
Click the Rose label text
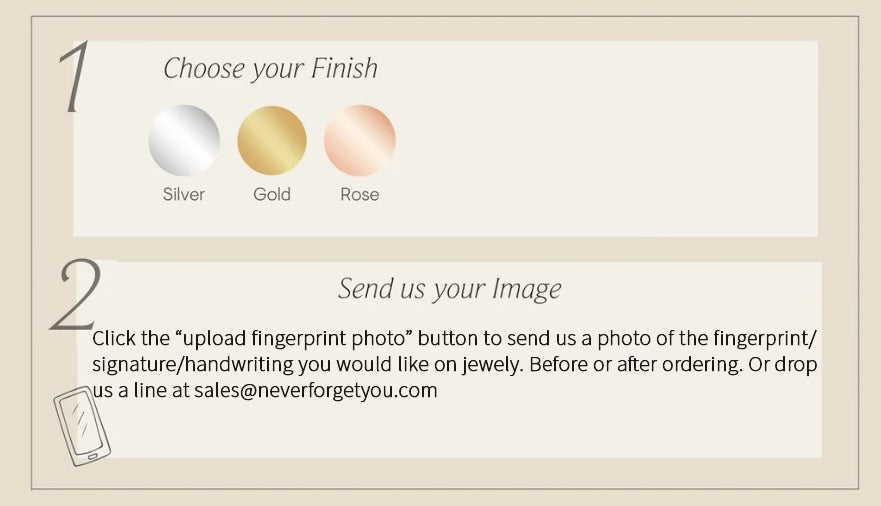[360, 194]
